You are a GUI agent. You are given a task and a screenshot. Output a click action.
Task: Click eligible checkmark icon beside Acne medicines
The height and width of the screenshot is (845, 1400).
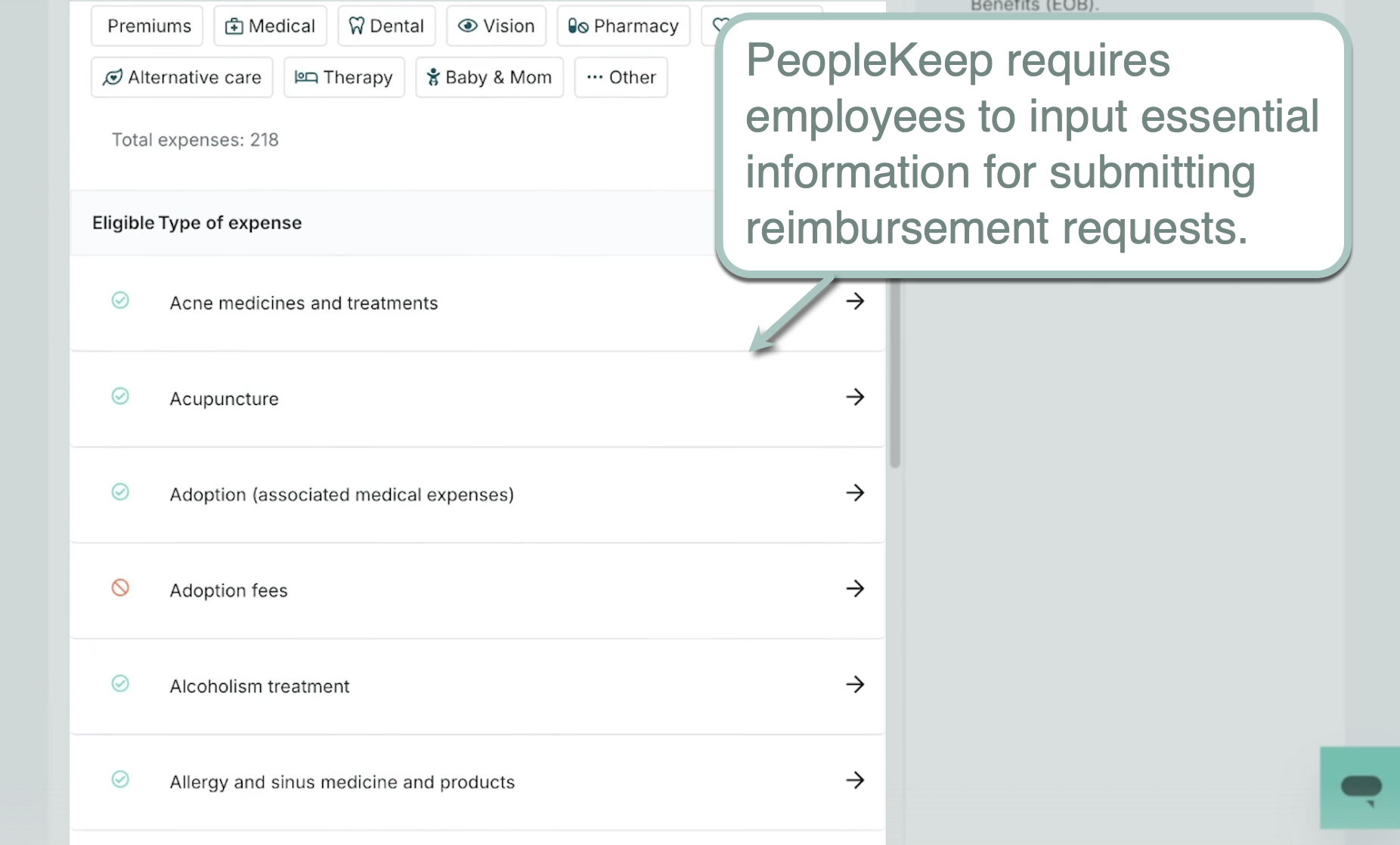tap(120, 300)
